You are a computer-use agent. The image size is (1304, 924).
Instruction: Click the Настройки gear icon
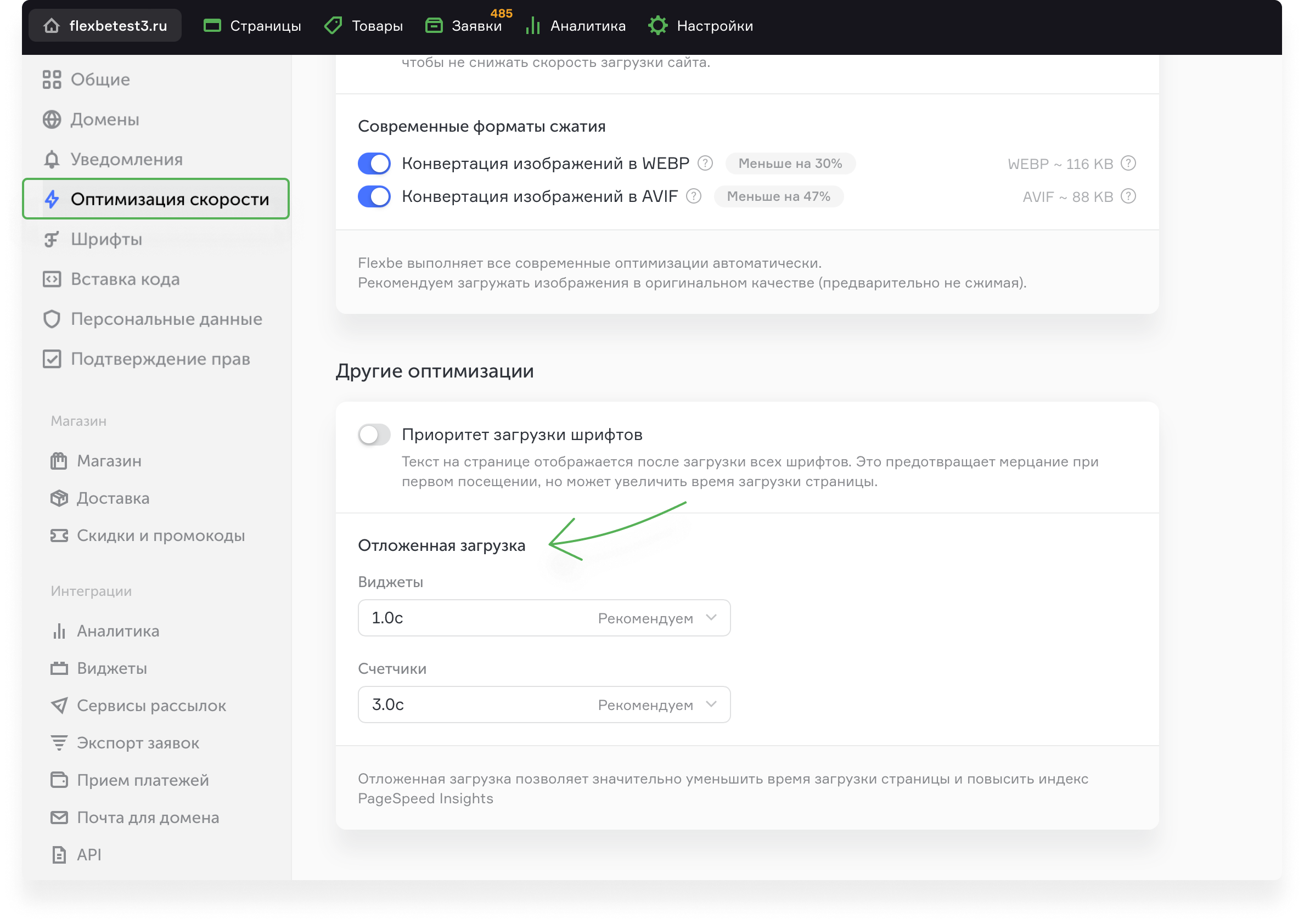click(x=657, y=26)
